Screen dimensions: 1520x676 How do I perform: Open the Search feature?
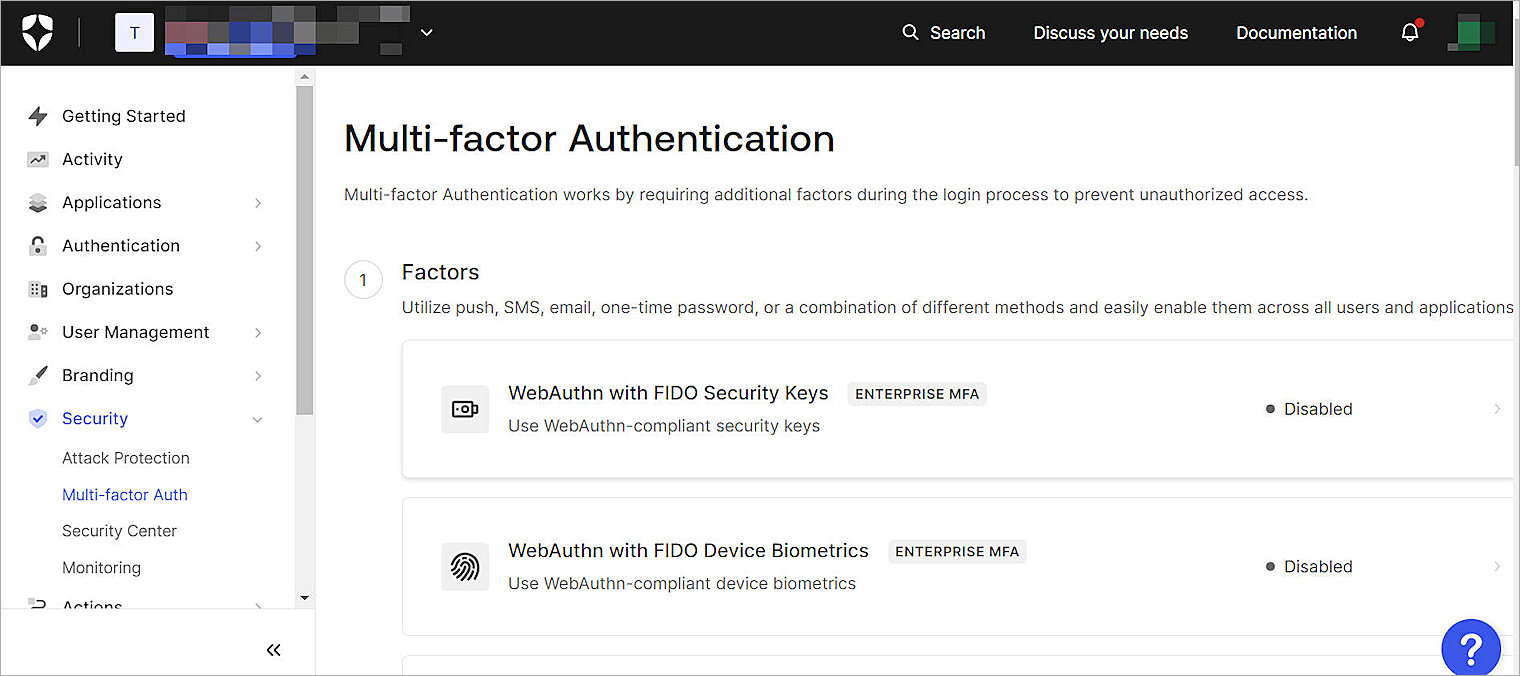941,32
